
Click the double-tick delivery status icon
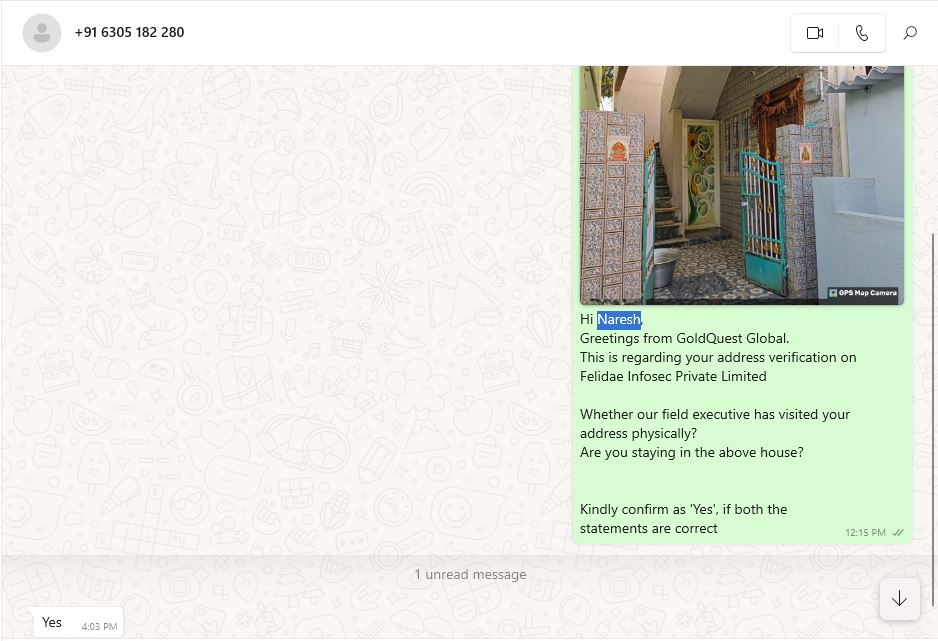898,533
